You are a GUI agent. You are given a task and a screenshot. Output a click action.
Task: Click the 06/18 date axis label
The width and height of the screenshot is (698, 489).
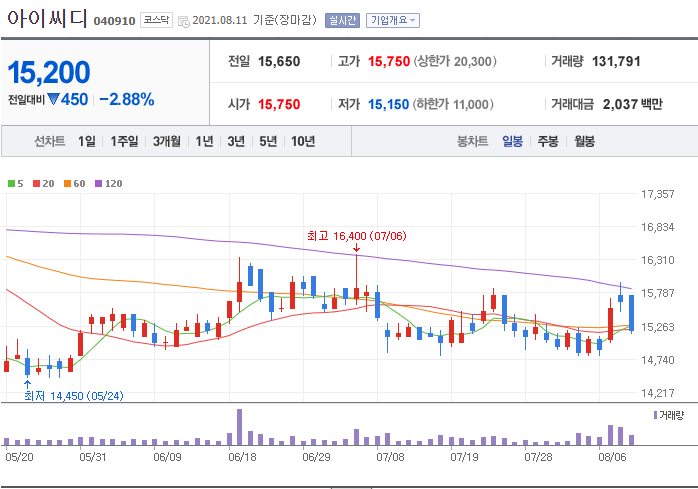click(x=242, y=457)
